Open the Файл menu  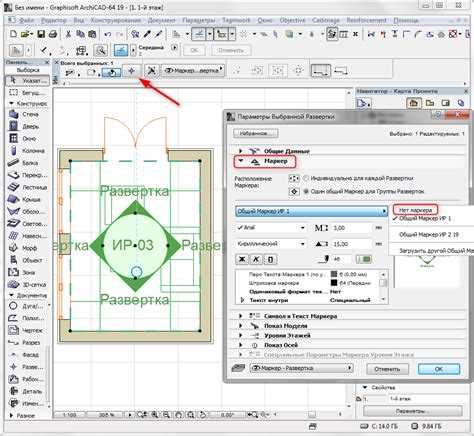(x=26, y=20)
